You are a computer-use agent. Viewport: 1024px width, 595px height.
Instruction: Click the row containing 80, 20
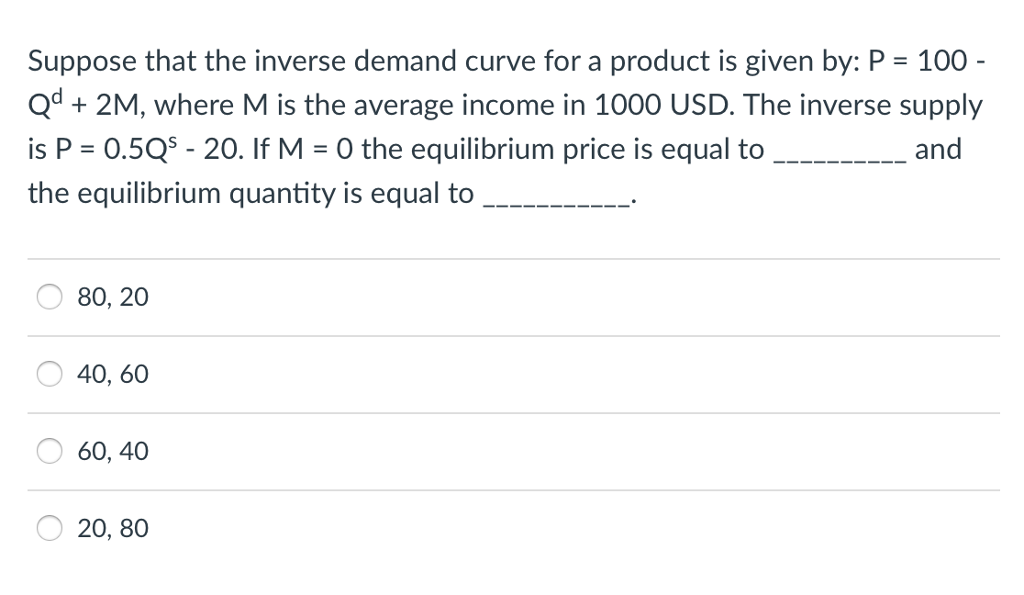click(512, 296)
